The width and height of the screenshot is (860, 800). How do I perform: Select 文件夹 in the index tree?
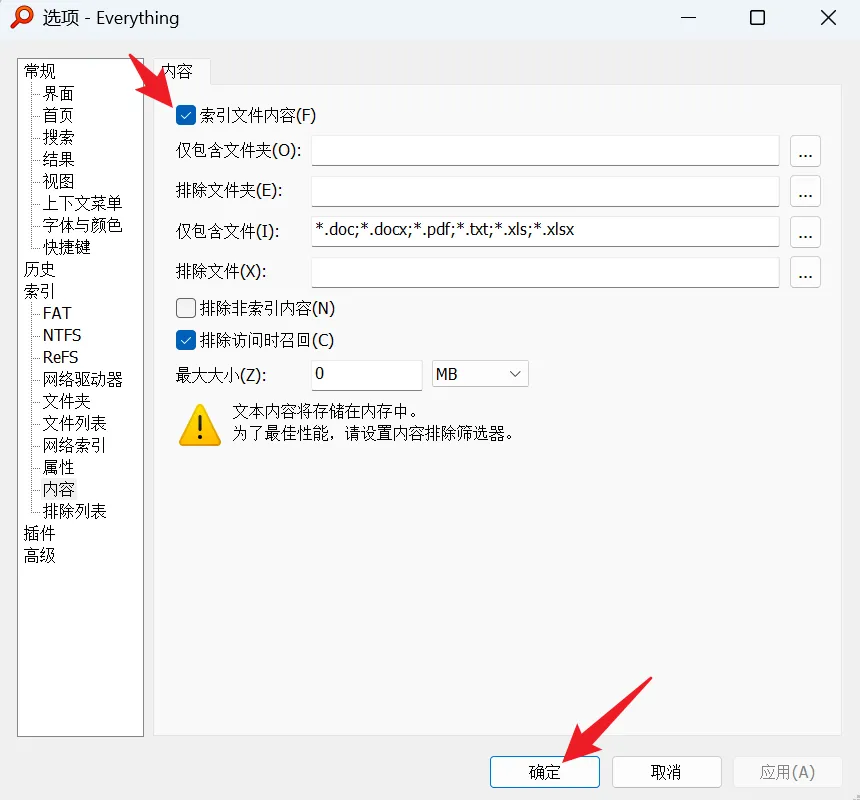(66, 401)
